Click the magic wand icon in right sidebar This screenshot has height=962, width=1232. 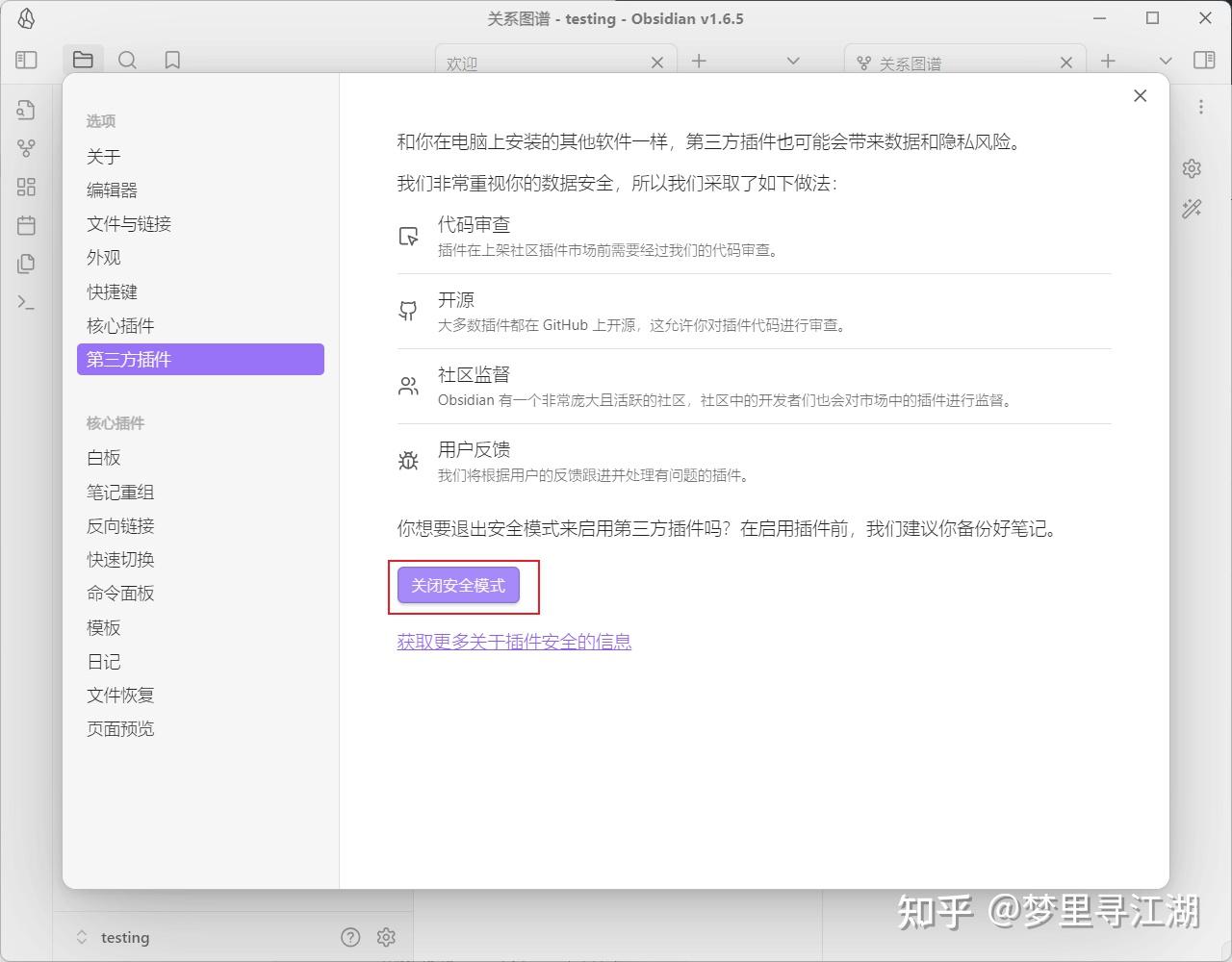[x=1192, y=208]
